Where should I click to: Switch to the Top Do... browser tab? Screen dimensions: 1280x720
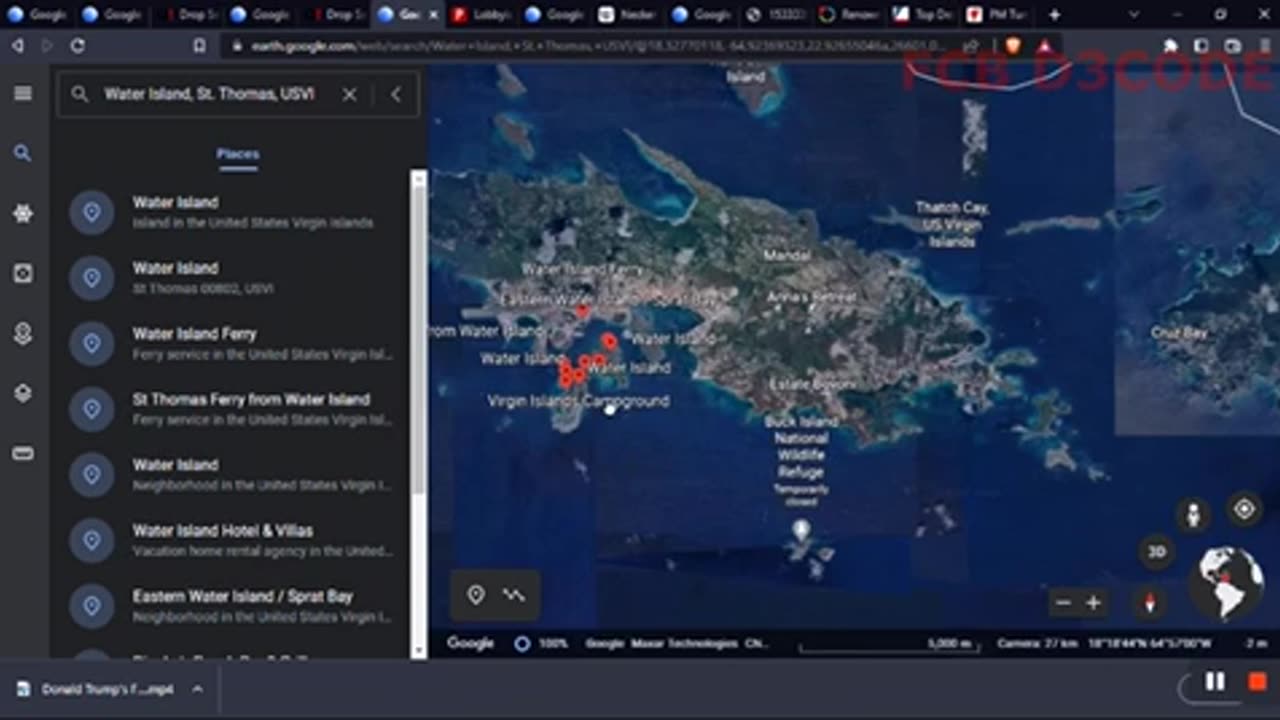(x=923, y=15)
